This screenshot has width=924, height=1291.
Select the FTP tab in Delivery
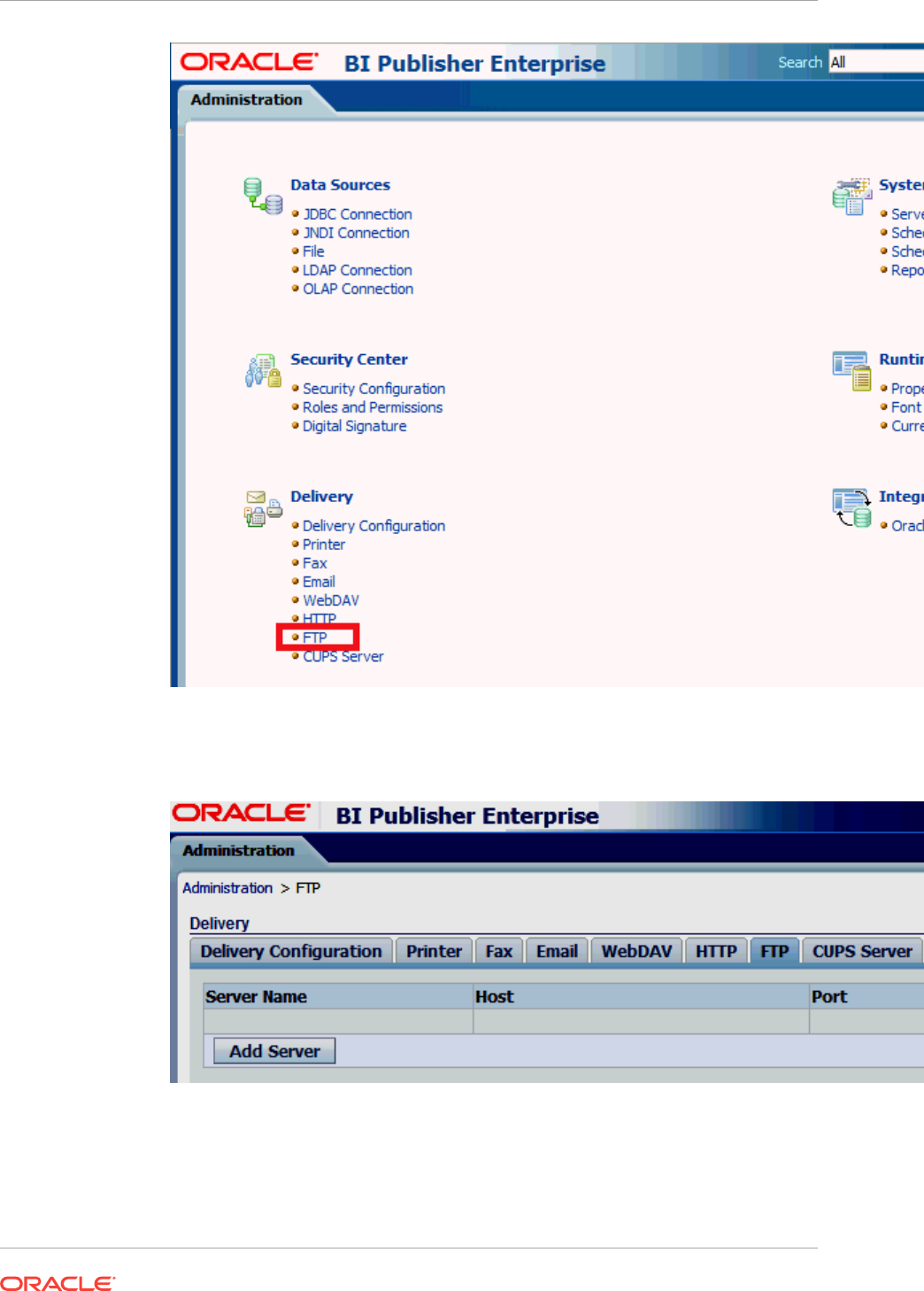(x=774, y=951)
